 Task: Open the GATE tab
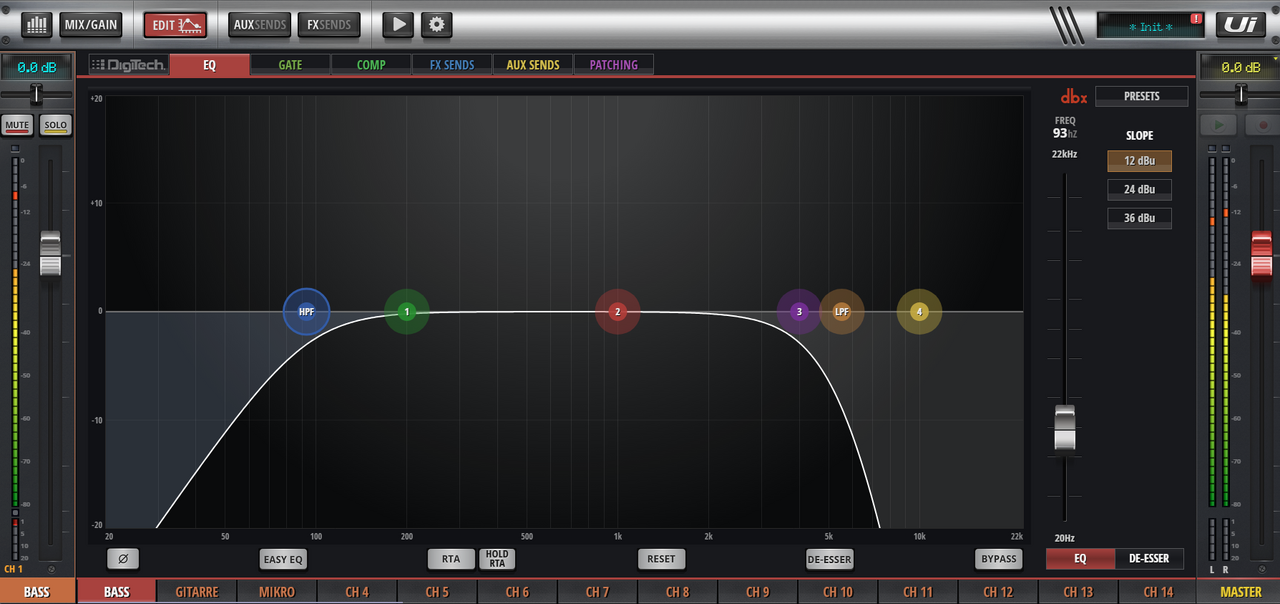coord(290,65)
